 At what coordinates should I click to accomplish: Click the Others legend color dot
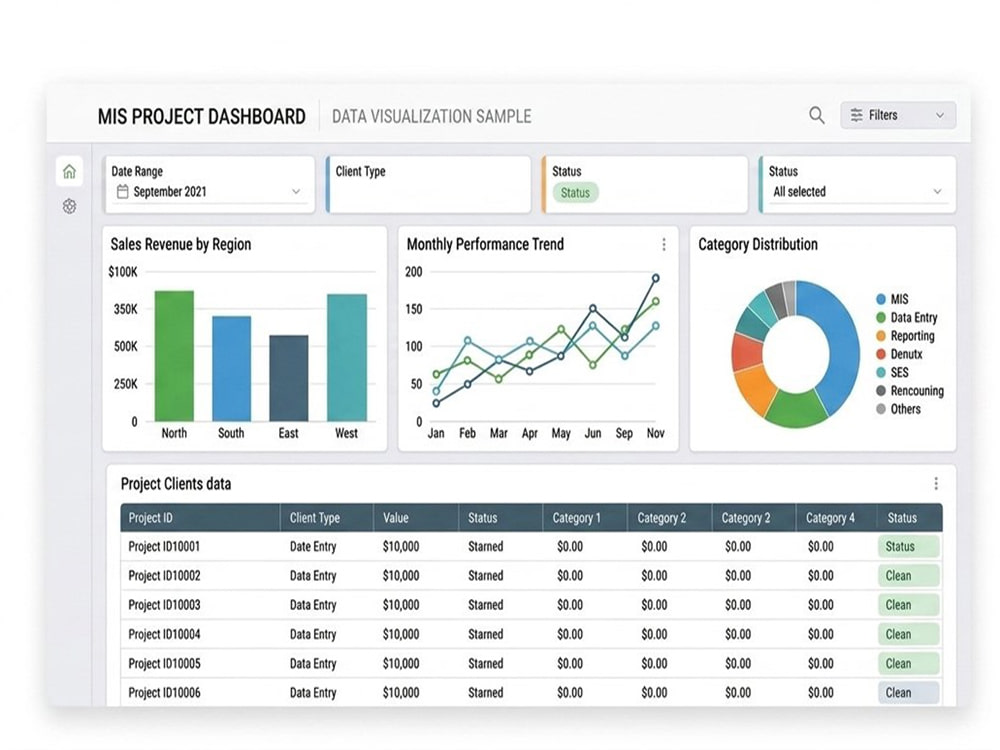pos(881,409)
